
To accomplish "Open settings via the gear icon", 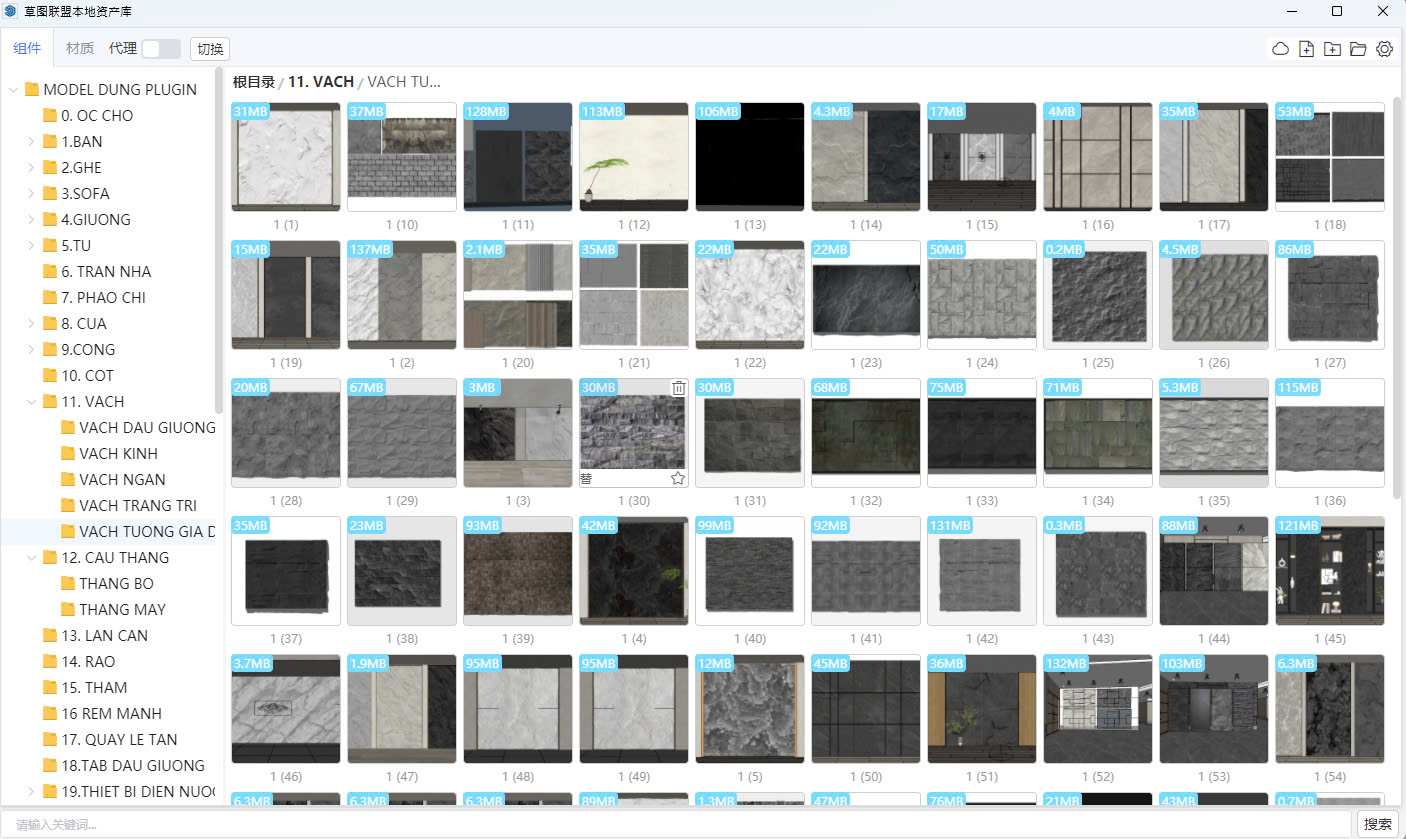I will (1384, 49).
